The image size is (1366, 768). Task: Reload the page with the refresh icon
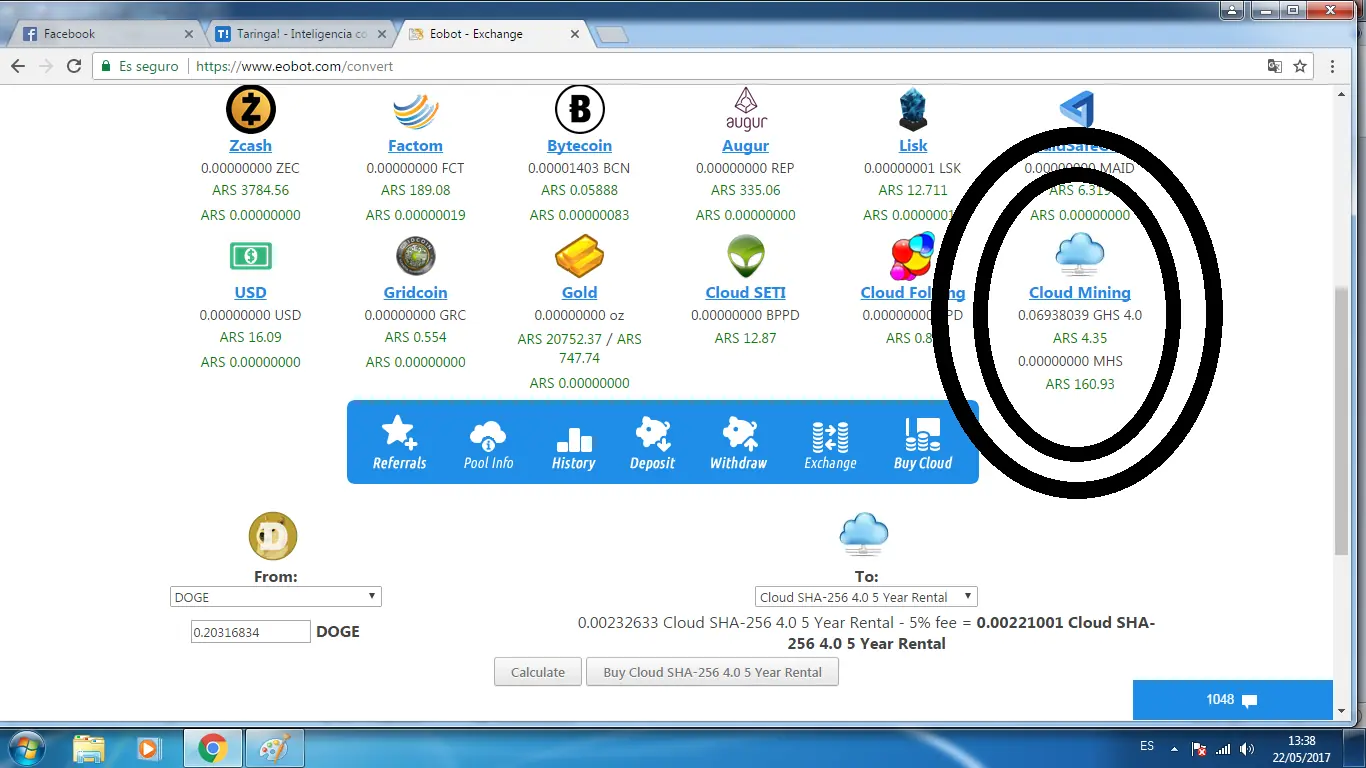(x=74, y=66)
